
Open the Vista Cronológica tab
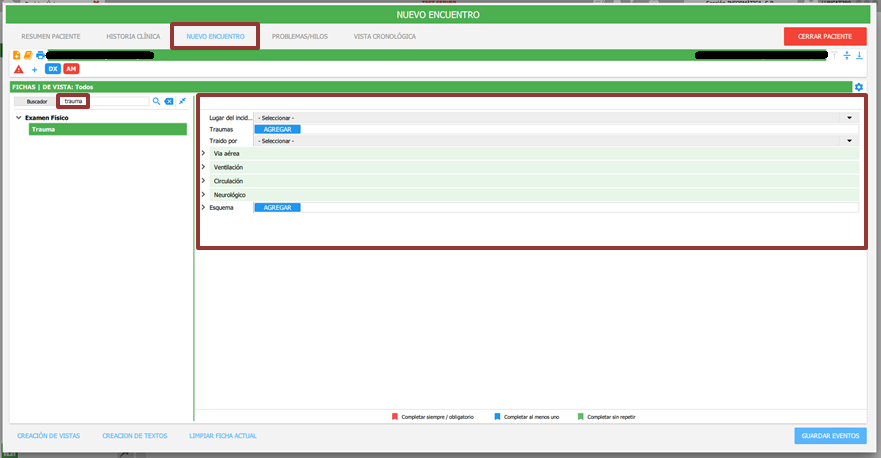(x=384, y=36)
